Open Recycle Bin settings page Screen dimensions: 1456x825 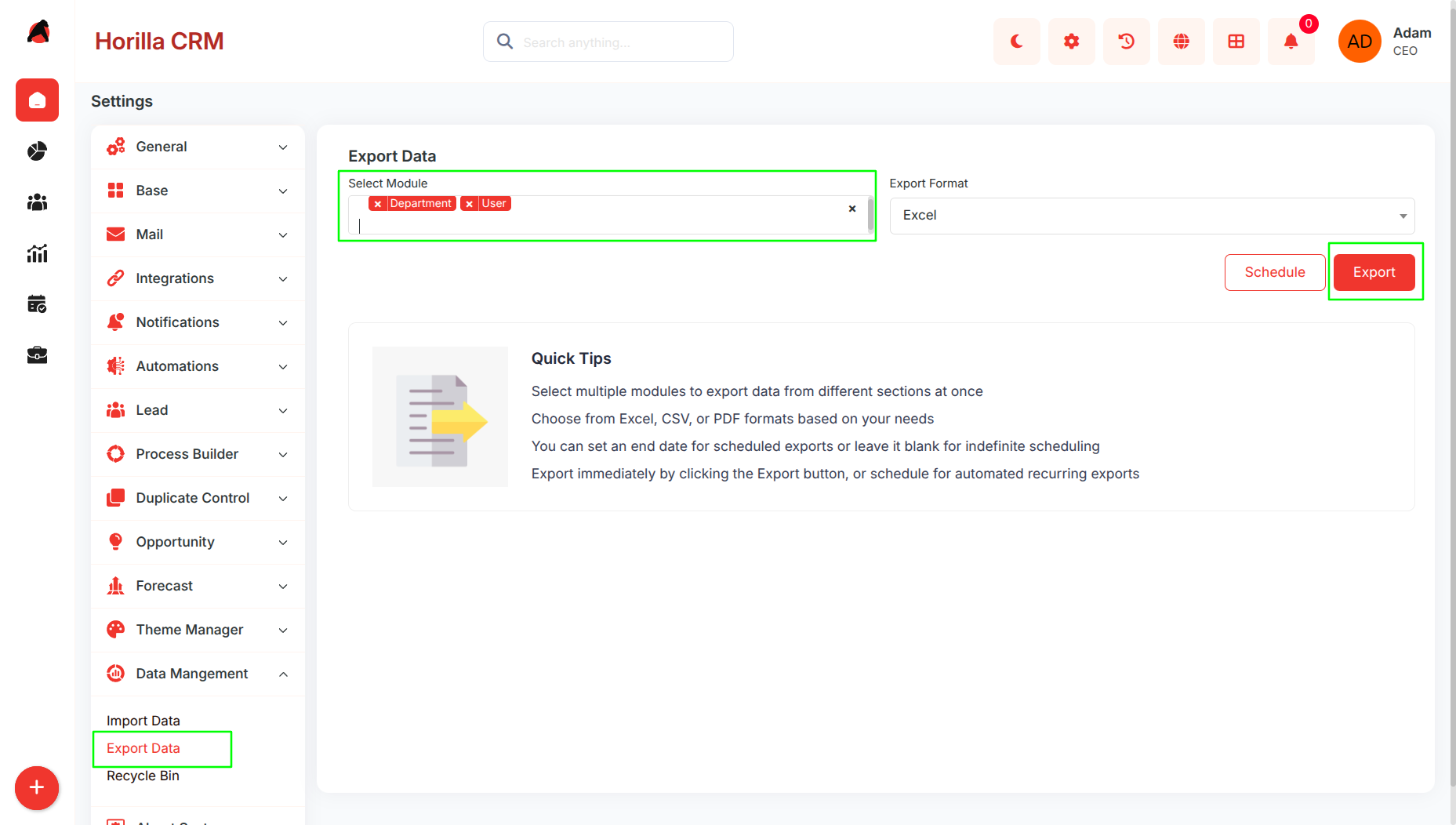(x=143, y=776)
